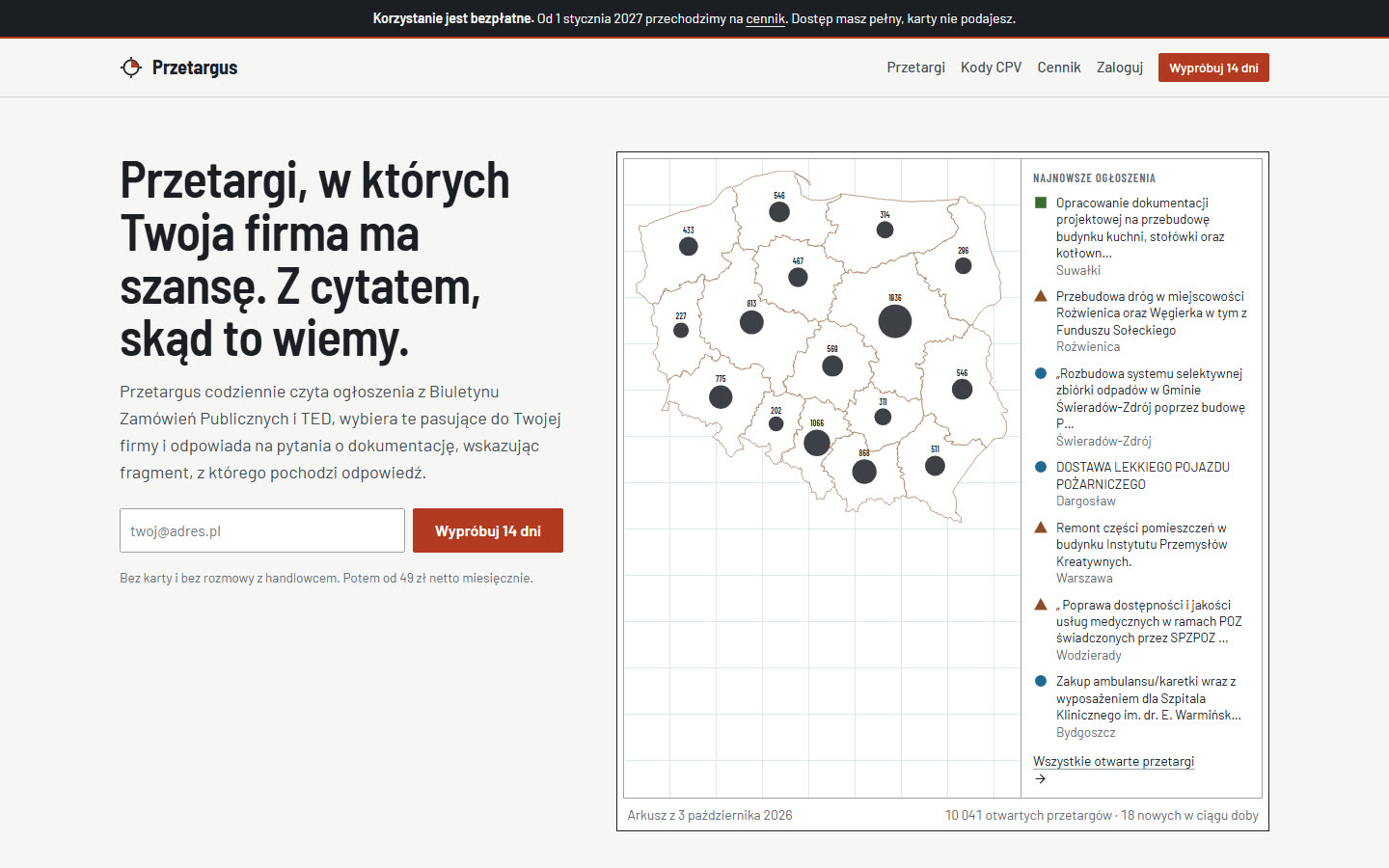
Task: Open Cennik from the top navigation
Action: click(x=1059, y=68)
